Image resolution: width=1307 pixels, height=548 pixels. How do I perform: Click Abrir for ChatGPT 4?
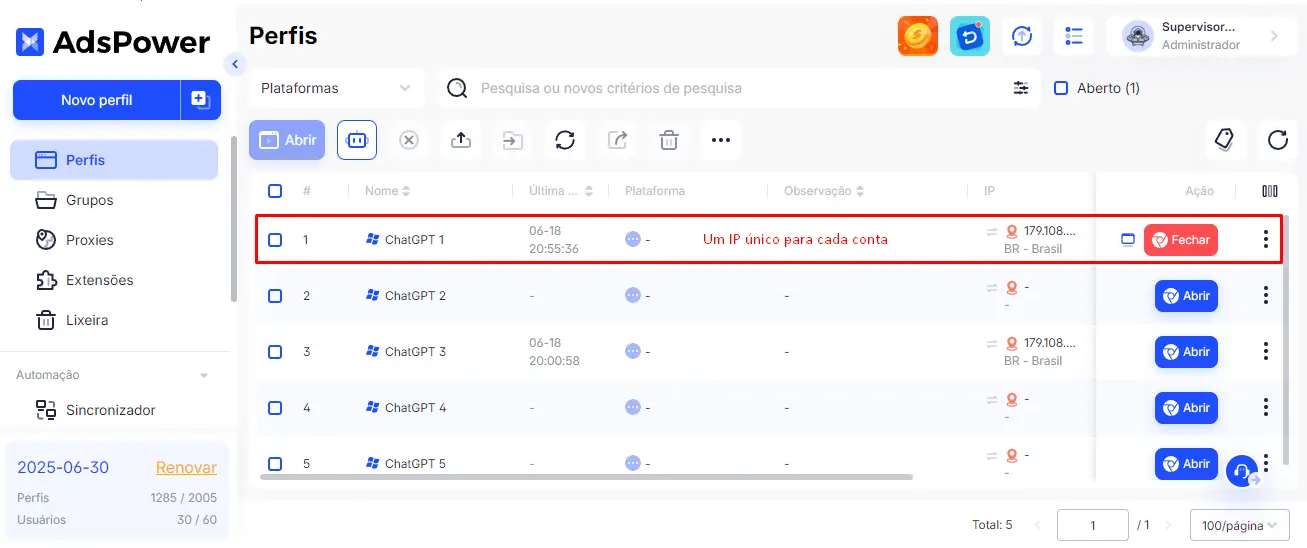pos(1186,408)
